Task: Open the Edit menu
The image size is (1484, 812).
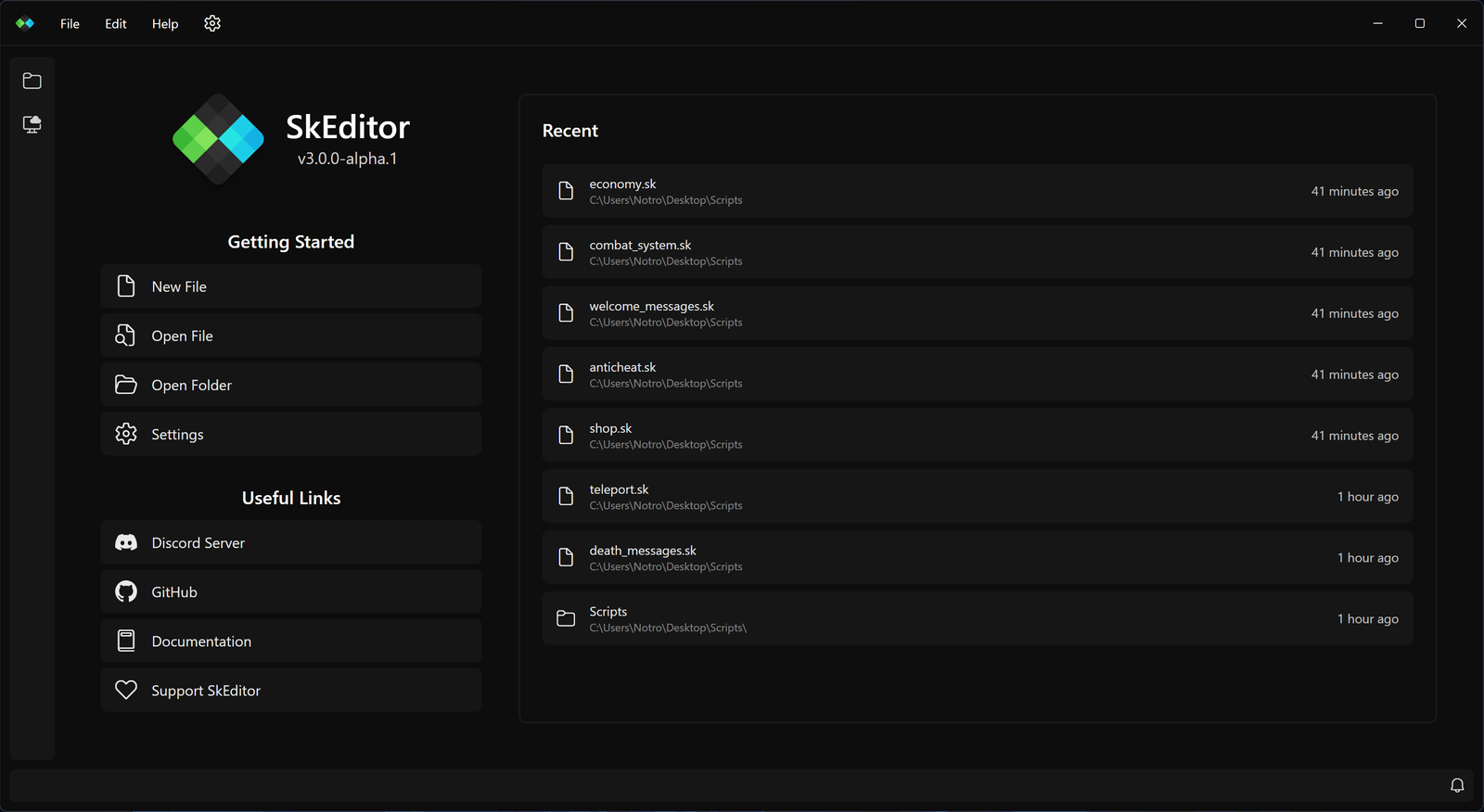Action: point(116,24)
